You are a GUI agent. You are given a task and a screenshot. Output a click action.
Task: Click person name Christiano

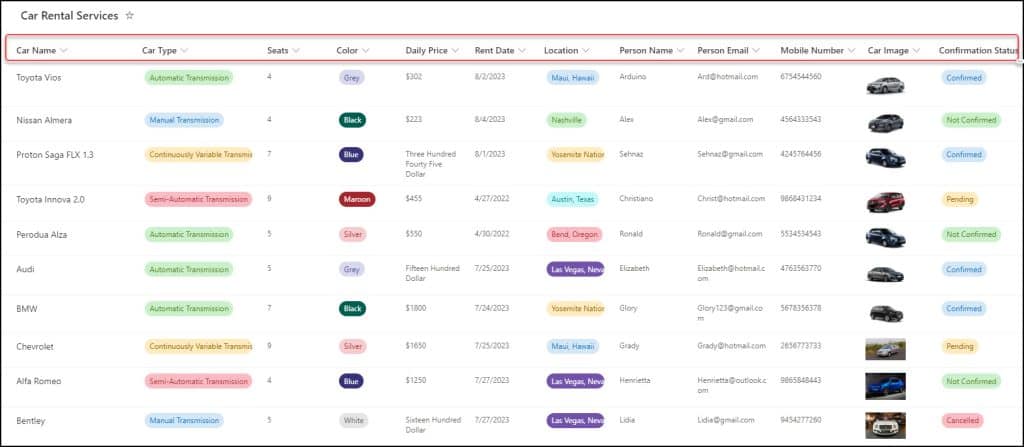tap(636, 198)
